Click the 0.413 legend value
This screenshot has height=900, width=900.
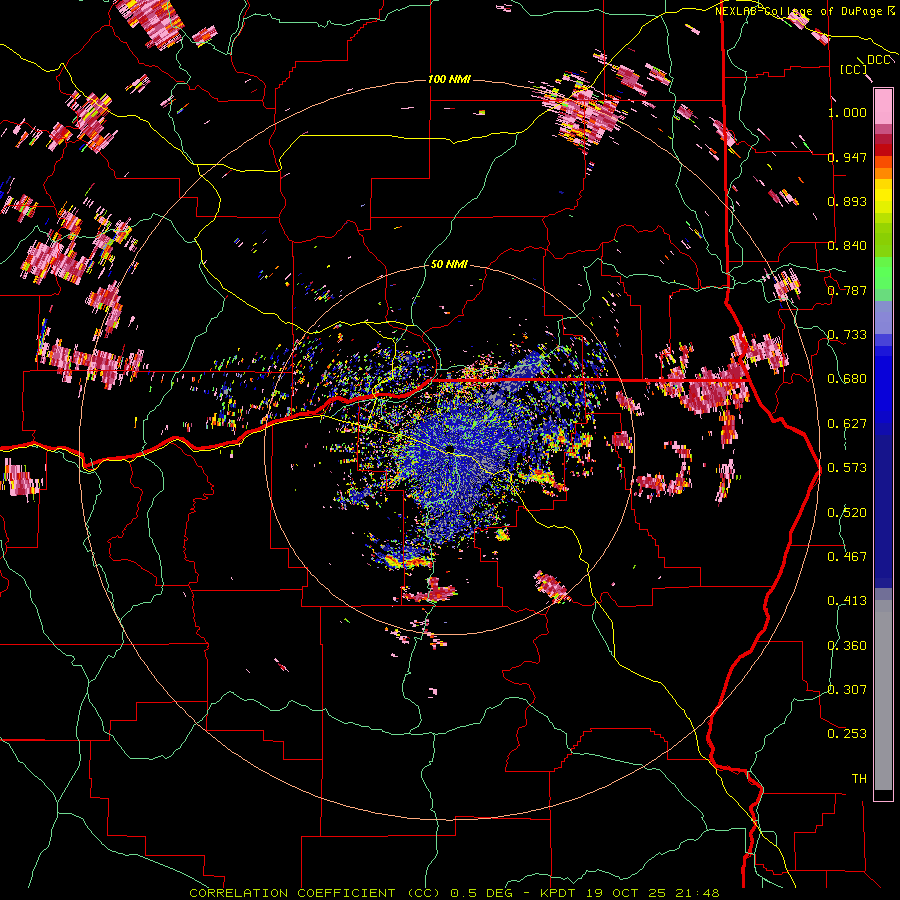[847, 601]
